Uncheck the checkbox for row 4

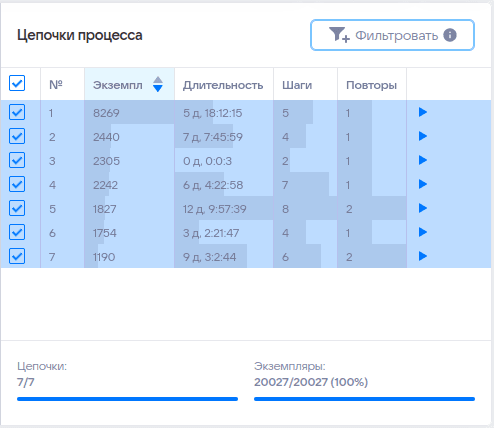[x=17, y=184]
